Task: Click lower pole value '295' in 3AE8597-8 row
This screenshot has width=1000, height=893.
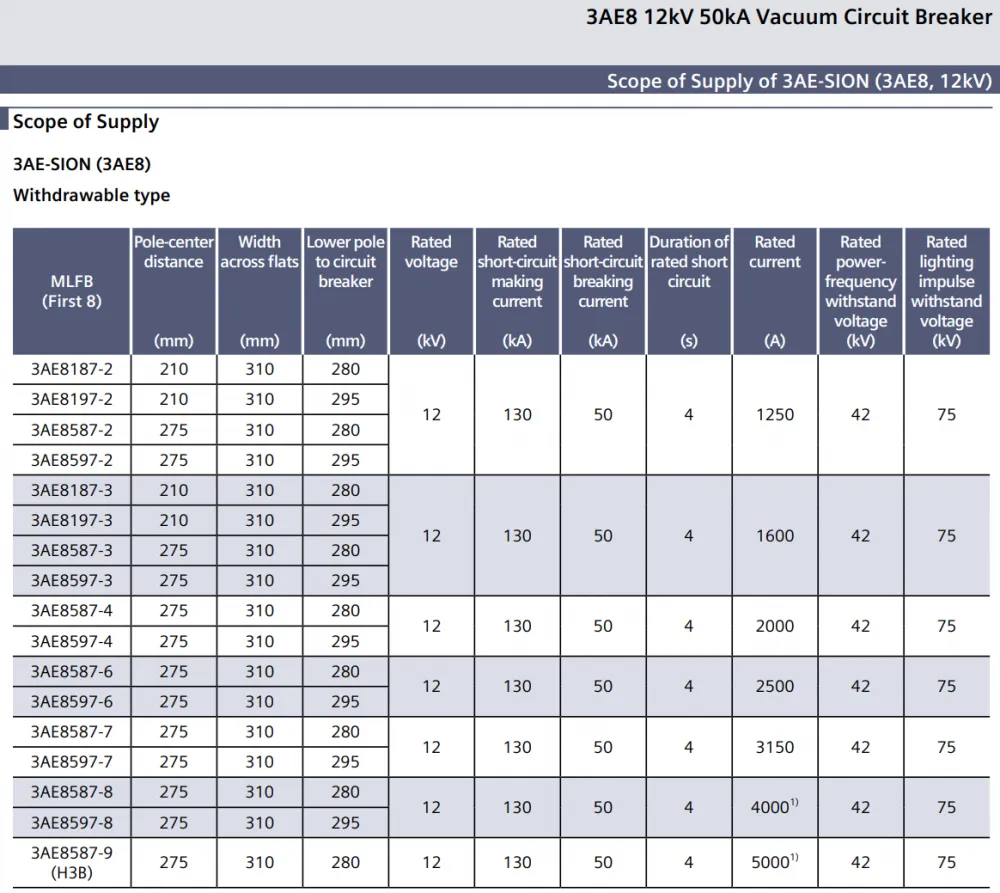Action: pos(346,823)
